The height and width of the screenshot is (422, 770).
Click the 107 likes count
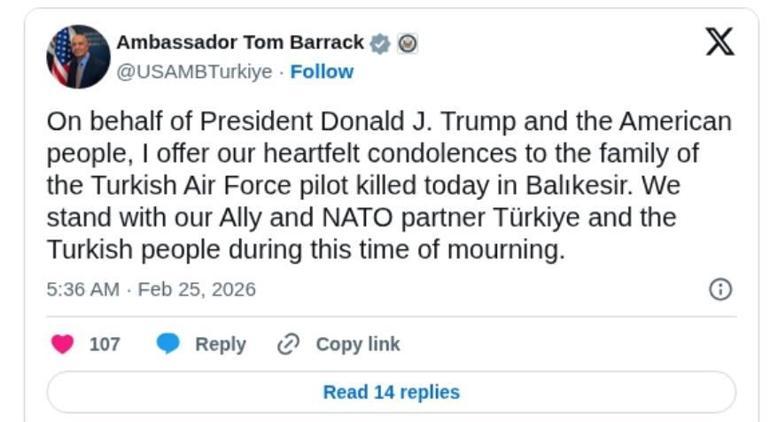(104, 344)
